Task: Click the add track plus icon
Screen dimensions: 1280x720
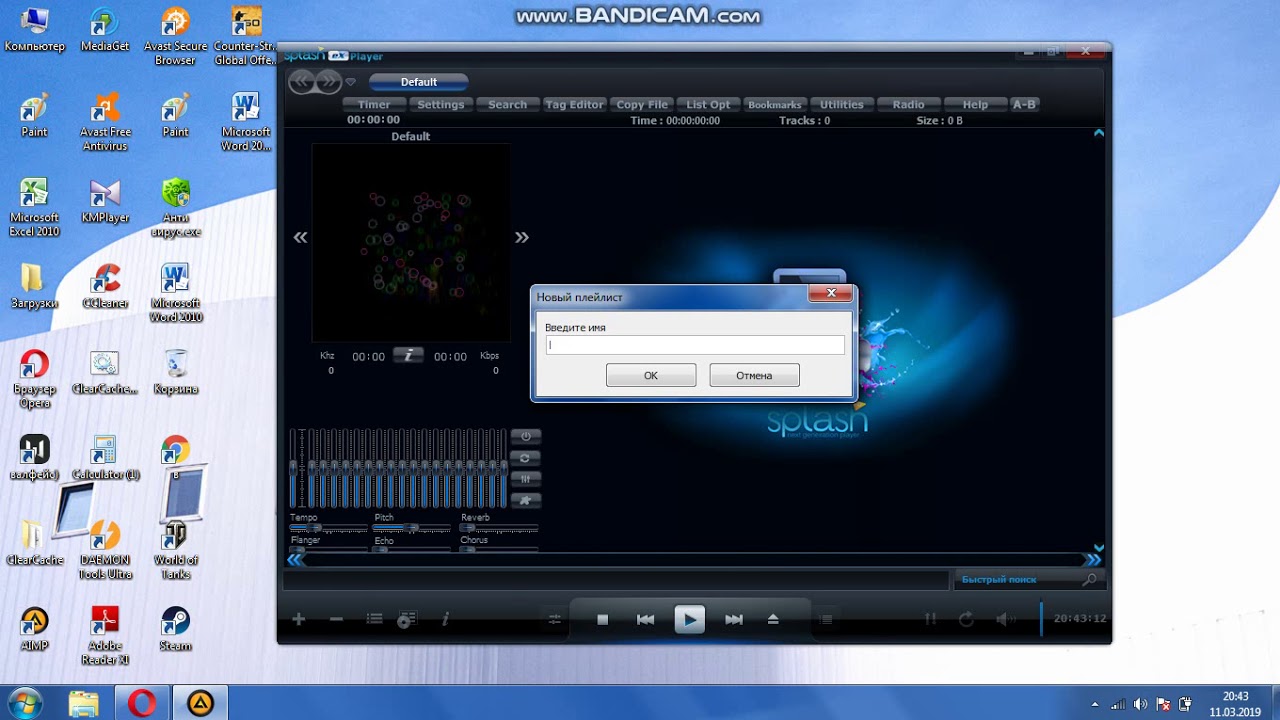Action: (x=298, y=620)
